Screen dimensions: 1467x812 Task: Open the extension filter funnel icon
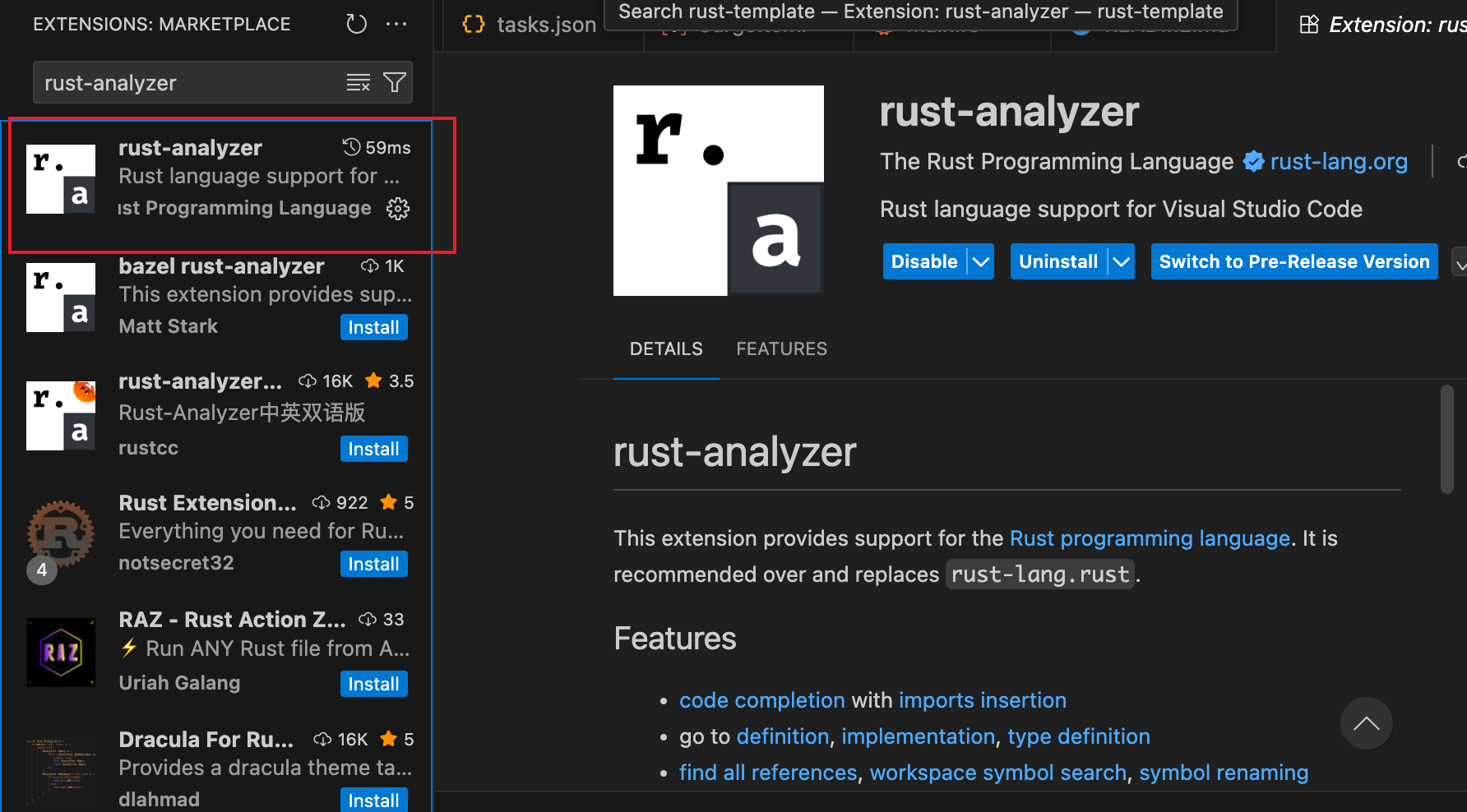point(394,82)
